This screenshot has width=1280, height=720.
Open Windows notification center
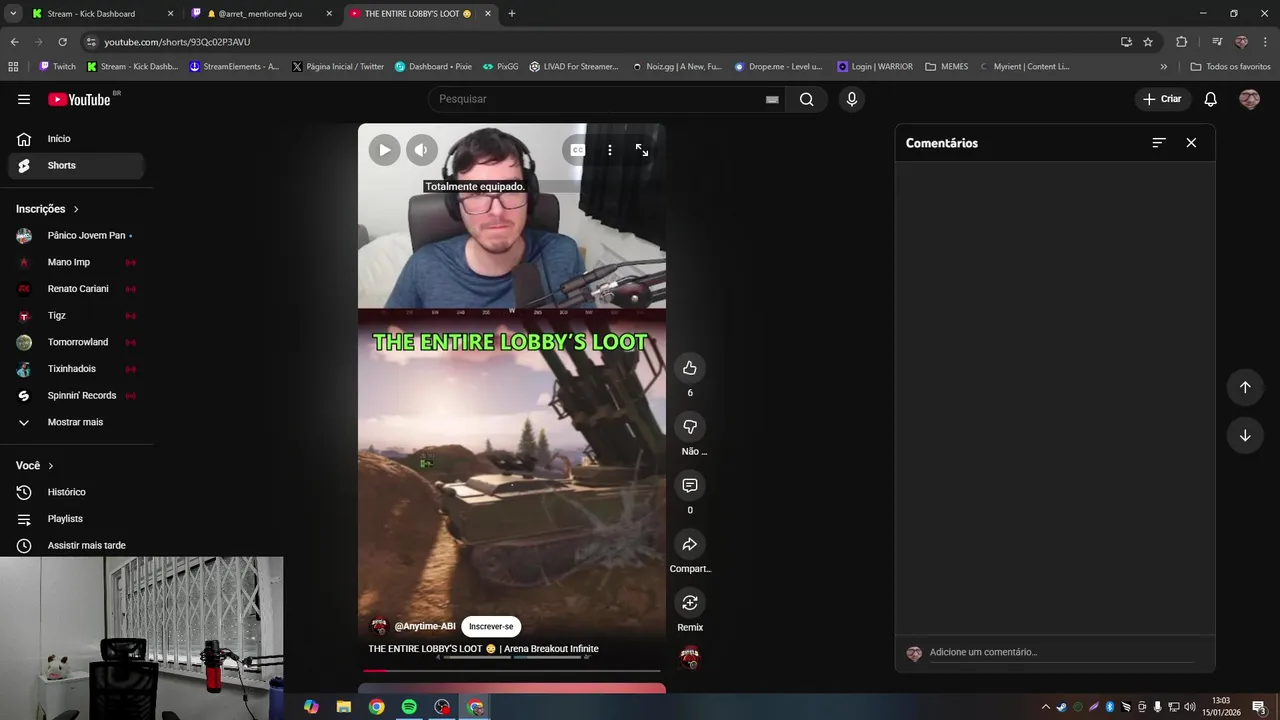coord(1259,707)
